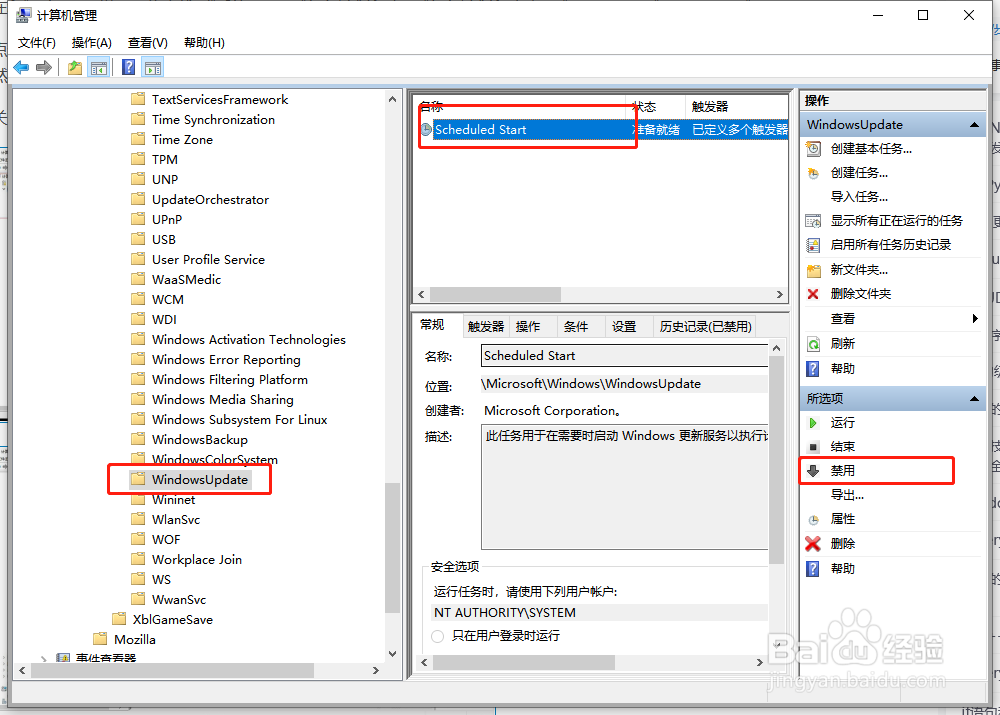Click the red X 删除 icon in 所选项
The image size is (1000, 715).
click(813, 543)
